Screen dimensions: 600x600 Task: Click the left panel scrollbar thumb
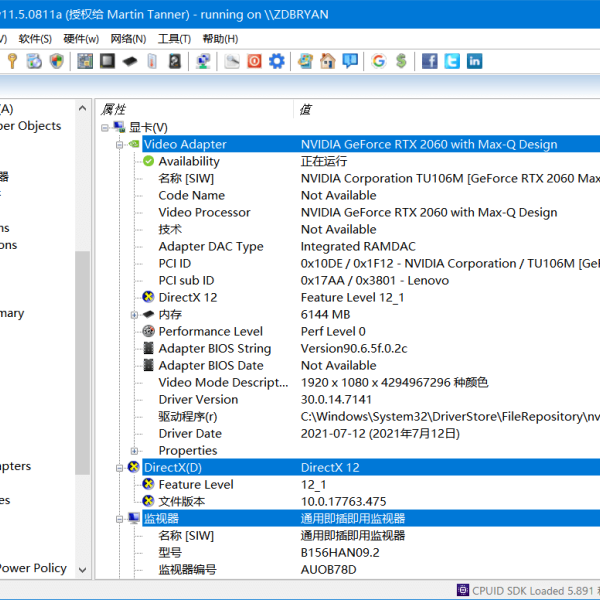point(82,363)
